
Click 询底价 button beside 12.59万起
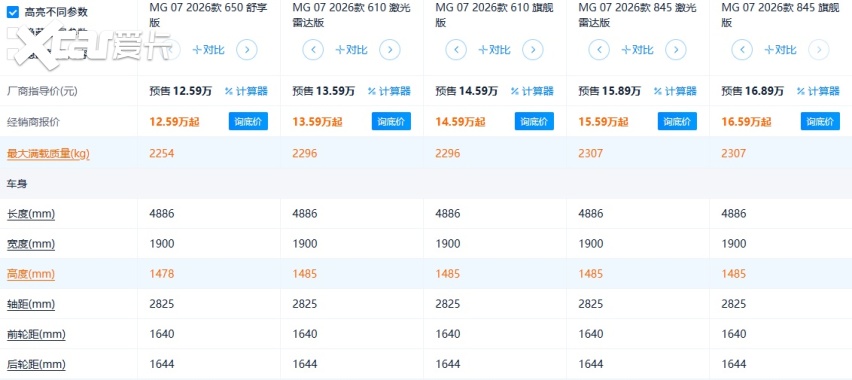pos(248,121)
